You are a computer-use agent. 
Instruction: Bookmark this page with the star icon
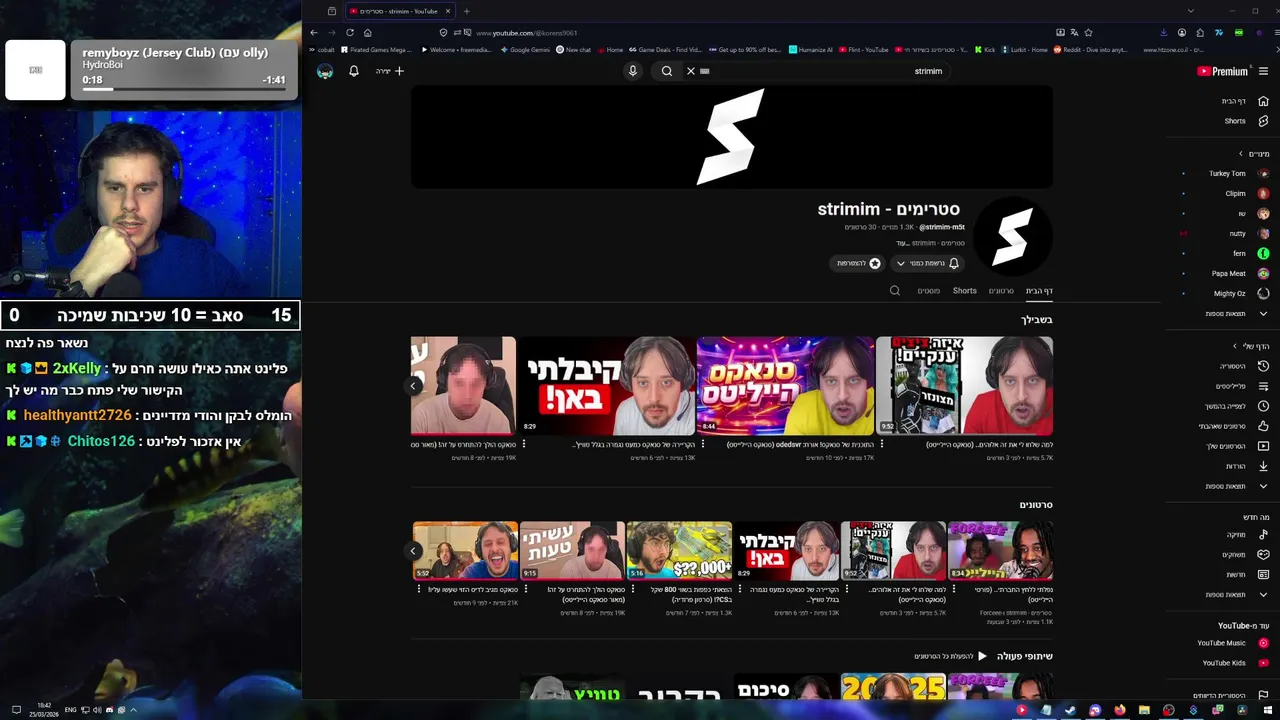coord(1088,33)
